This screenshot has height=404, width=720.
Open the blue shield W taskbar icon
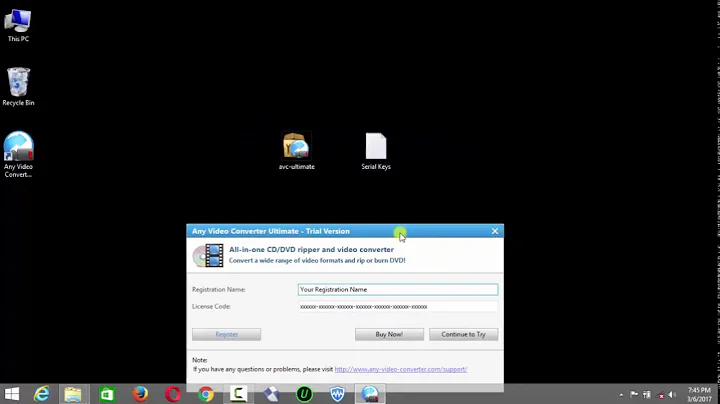(x=338, y=394)
